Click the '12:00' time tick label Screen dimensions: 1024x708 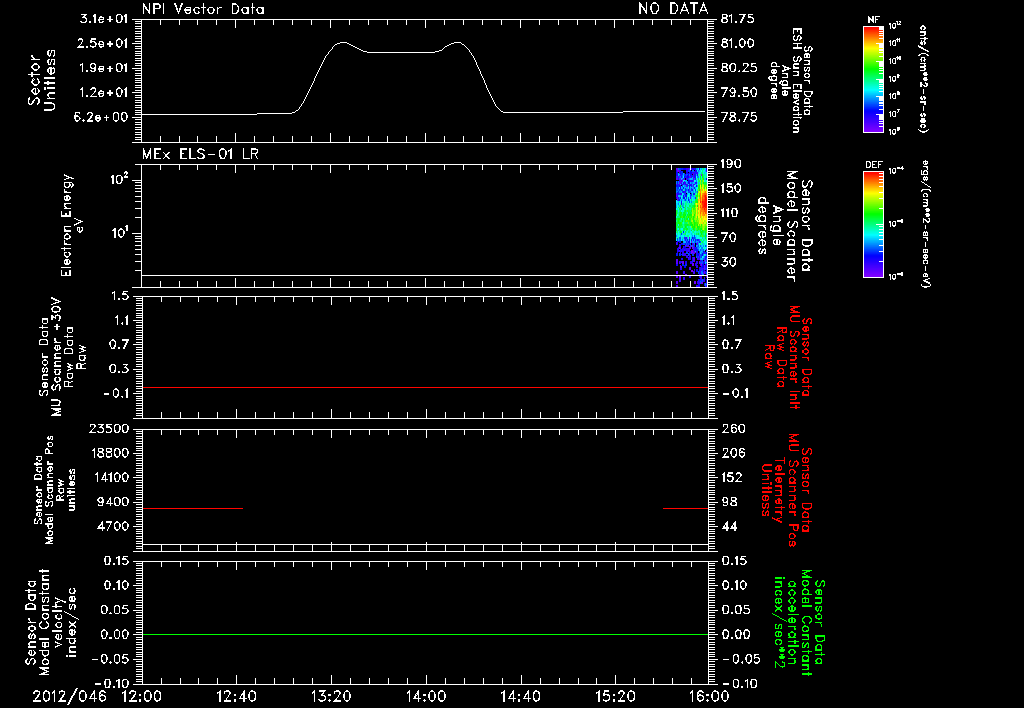click(x=142, y=696)
